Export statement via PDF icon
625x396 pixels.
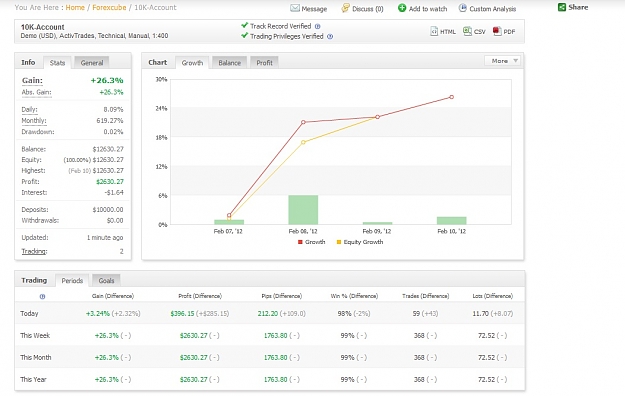497,31
